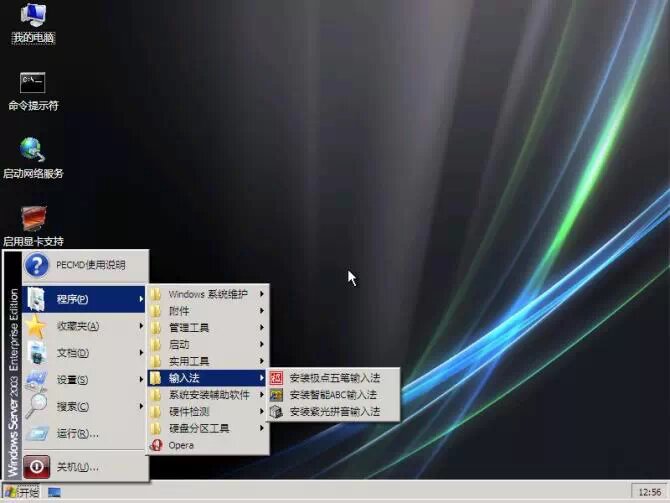The image size is (670, 503).
Task: Choose 安装紫光拼音输入法 menu entry
Action: [333, 412]
